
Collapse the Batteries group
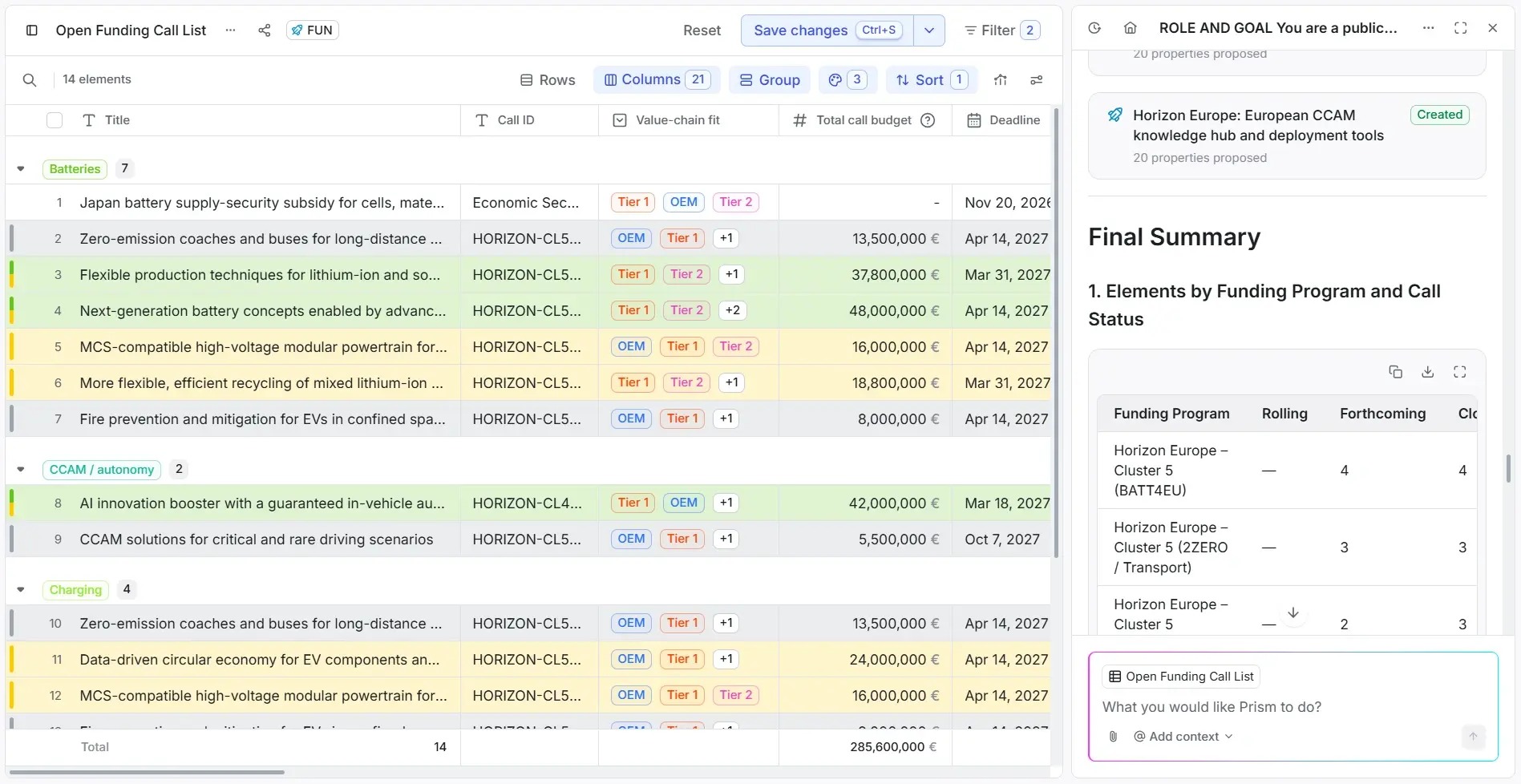point(21,169)
